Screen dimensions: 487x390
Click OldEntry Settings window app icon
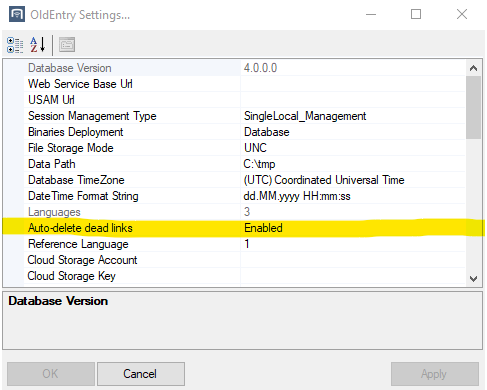coord(17,14)
